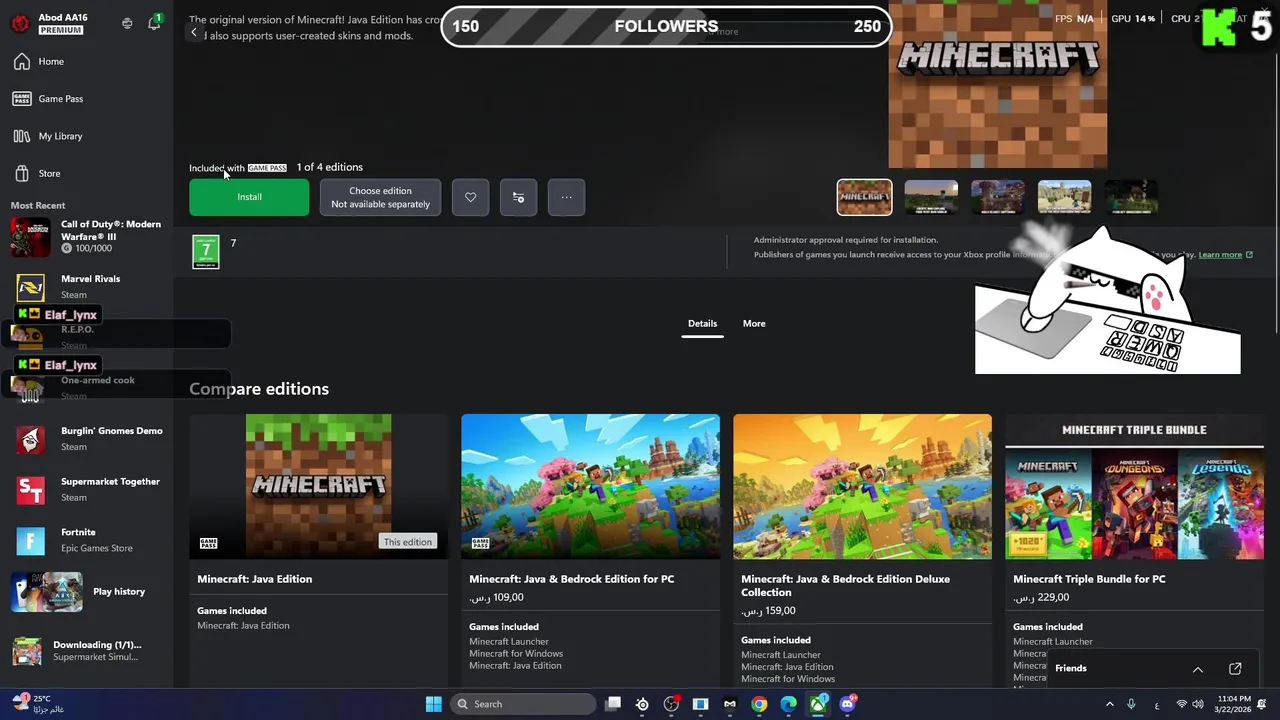Screen dimensions: 1280x720
Task: Open Supermarket Together from Most Recent
Action: tap(88, 490)
